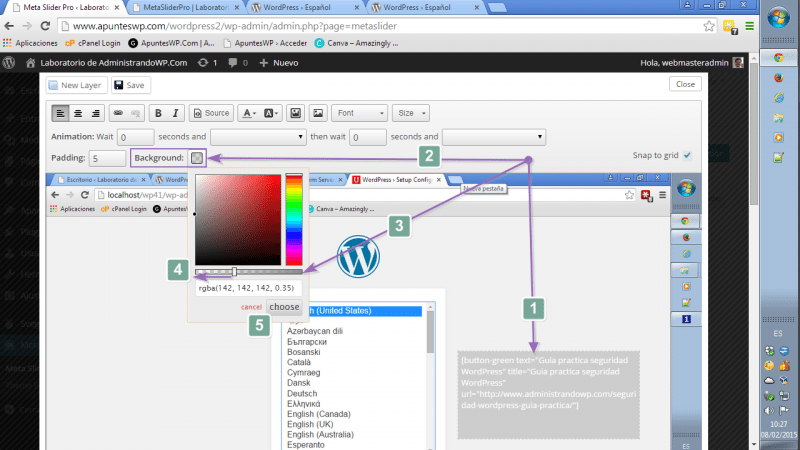
Task: Open Chrome from the taskbar
Action: [x=779, y=58]
